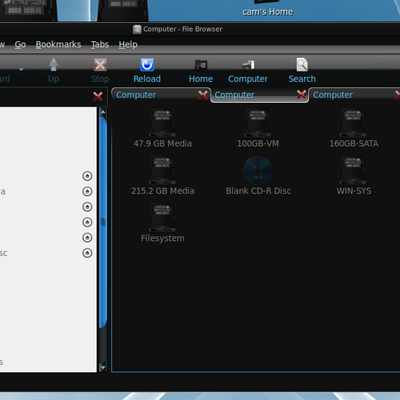The width and height of the screenshot is (400, 400).
Task: Select the WIN-SYS drive icon
Action: [x=354, y=176]
